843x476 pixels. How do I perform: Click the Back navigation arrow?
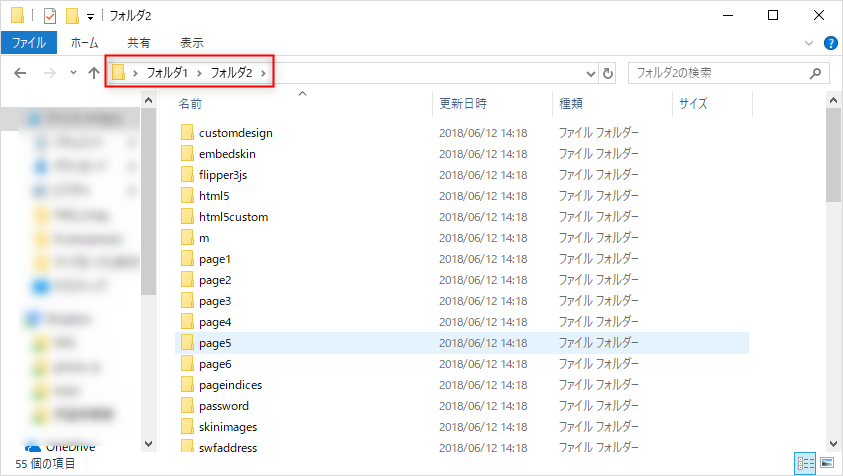click(x=20, y=73)
